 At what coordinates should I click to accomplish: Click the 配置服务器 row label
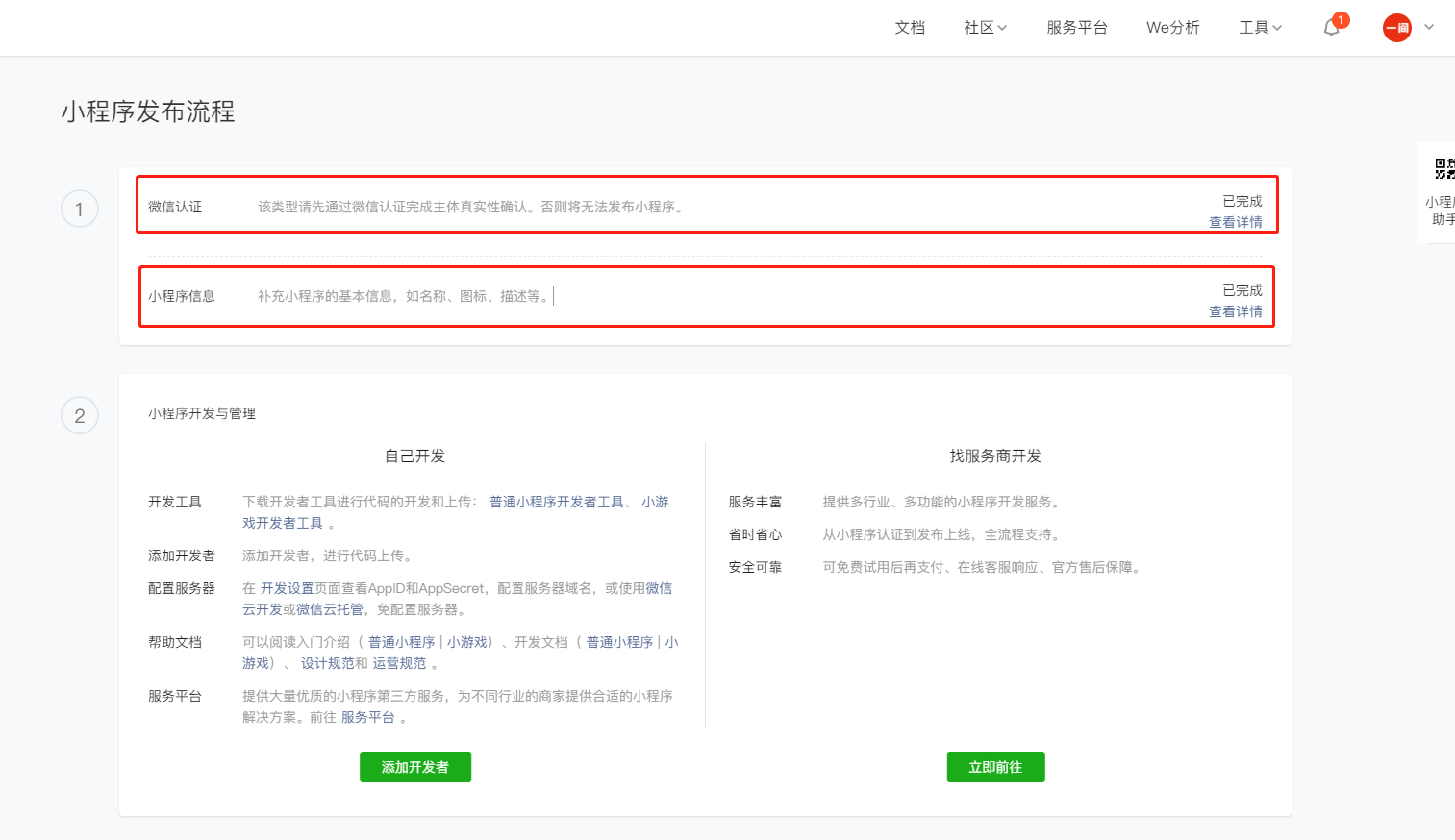(182, 588)
